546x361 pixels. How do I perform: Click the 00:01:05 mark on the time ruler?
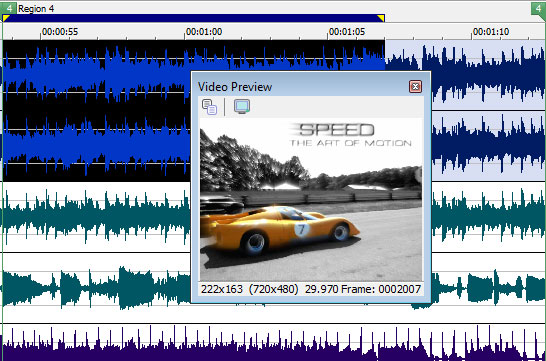point(347,32)
